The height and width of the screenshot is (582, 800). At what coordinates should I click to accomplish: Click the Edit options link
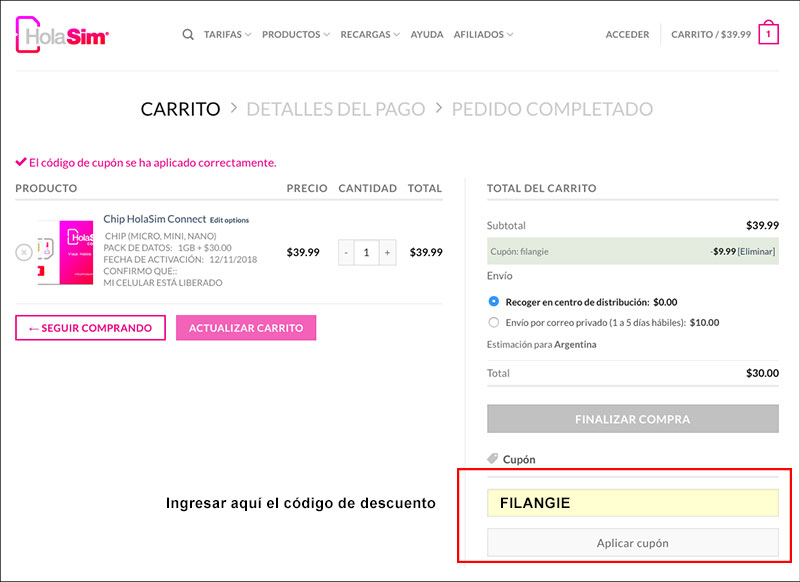tap(230, 220)
